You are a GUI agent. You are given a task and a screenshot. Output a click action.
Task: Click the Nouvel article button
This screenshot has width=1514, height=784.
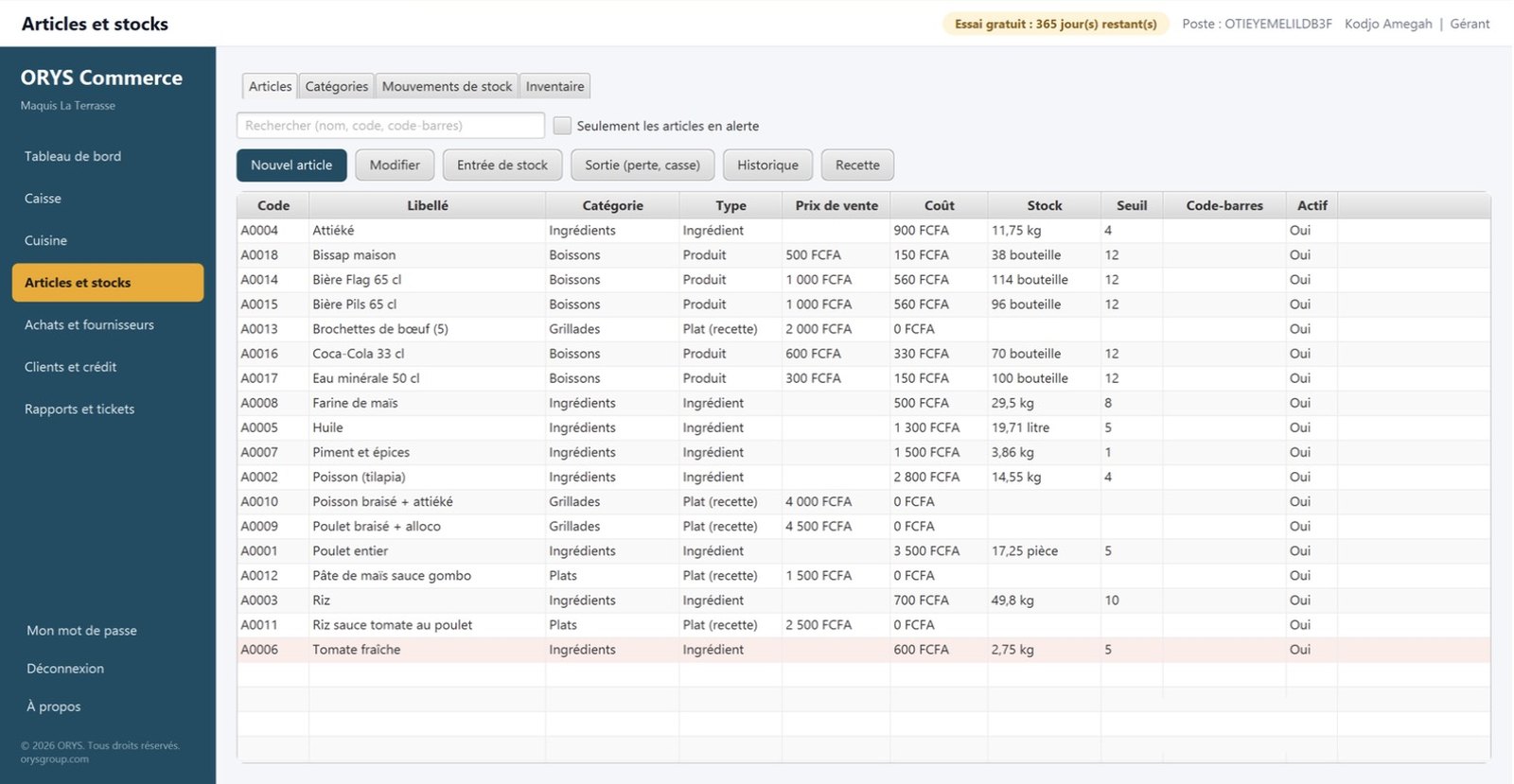coord(291,165)
